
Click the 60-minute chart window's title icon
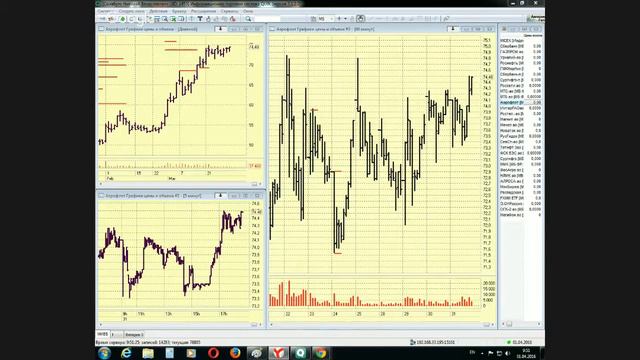(x=272, y=29)
